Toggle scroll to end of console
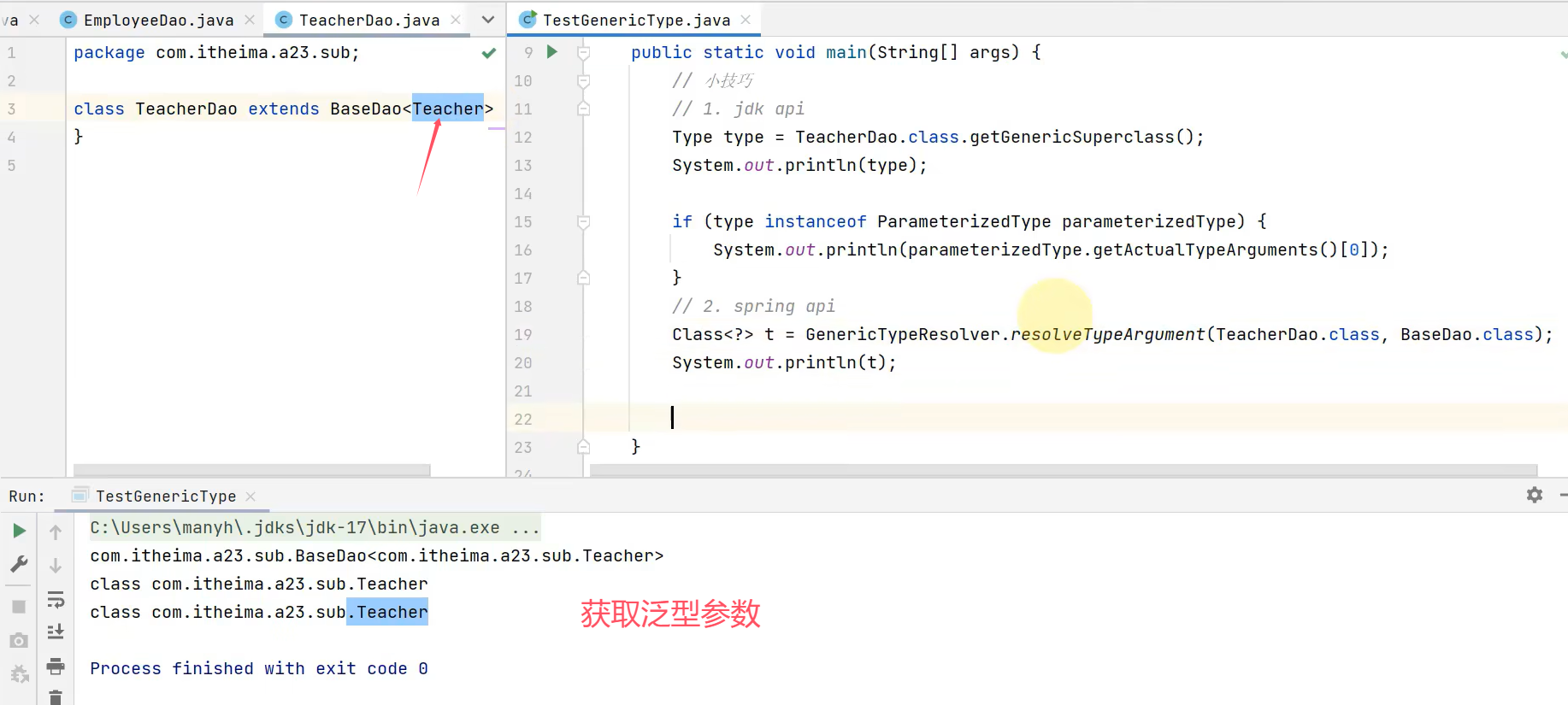The image size is (1568, 705). (56, 632)
